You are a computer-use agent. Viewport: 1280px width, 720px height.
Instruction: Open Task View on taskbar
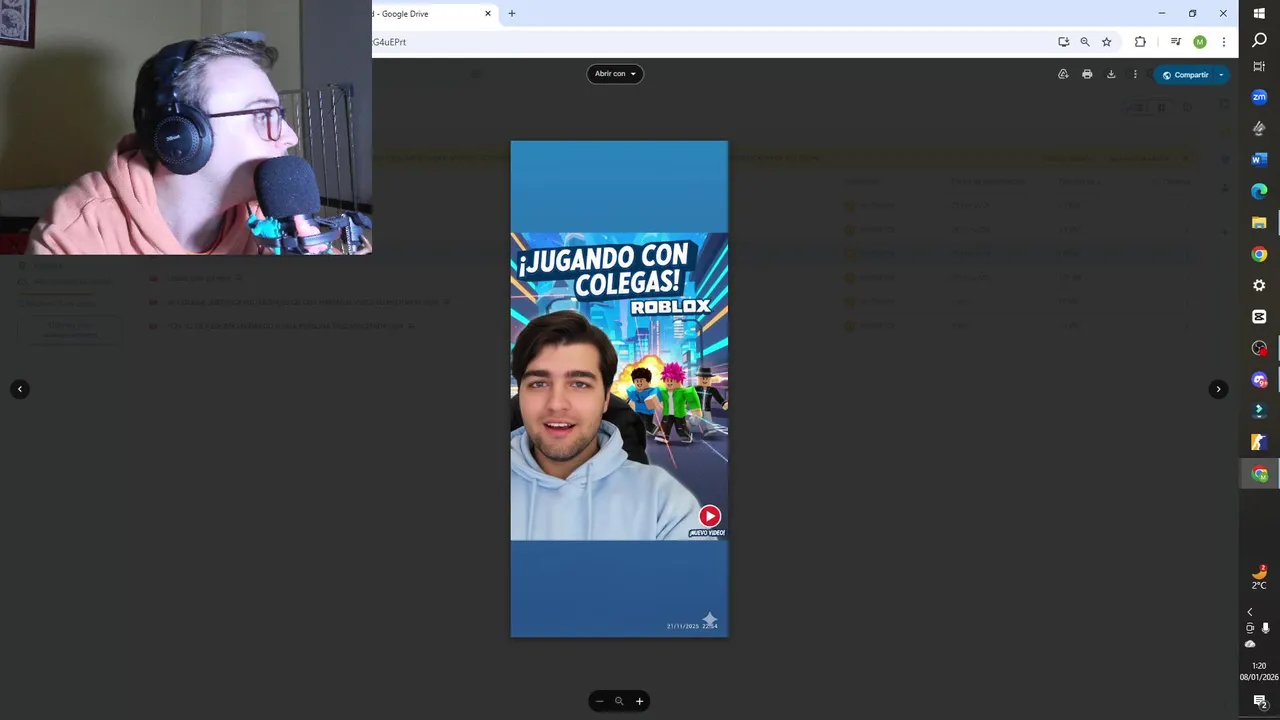[x=1259, y=66]
